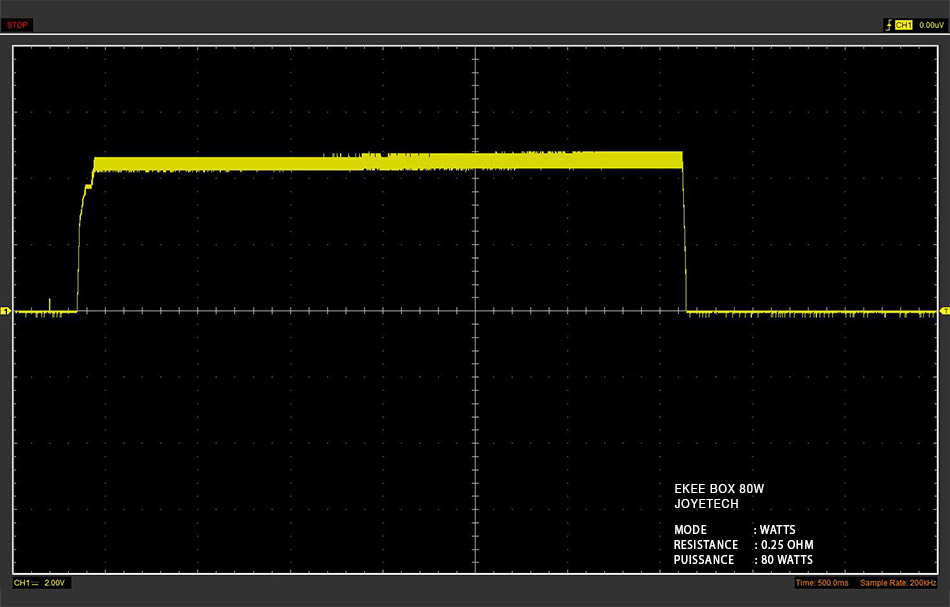The image size is (950, 607).
Task: Click the EKEE BOX 80W annotation text
Action: click(x=719, y=488)
